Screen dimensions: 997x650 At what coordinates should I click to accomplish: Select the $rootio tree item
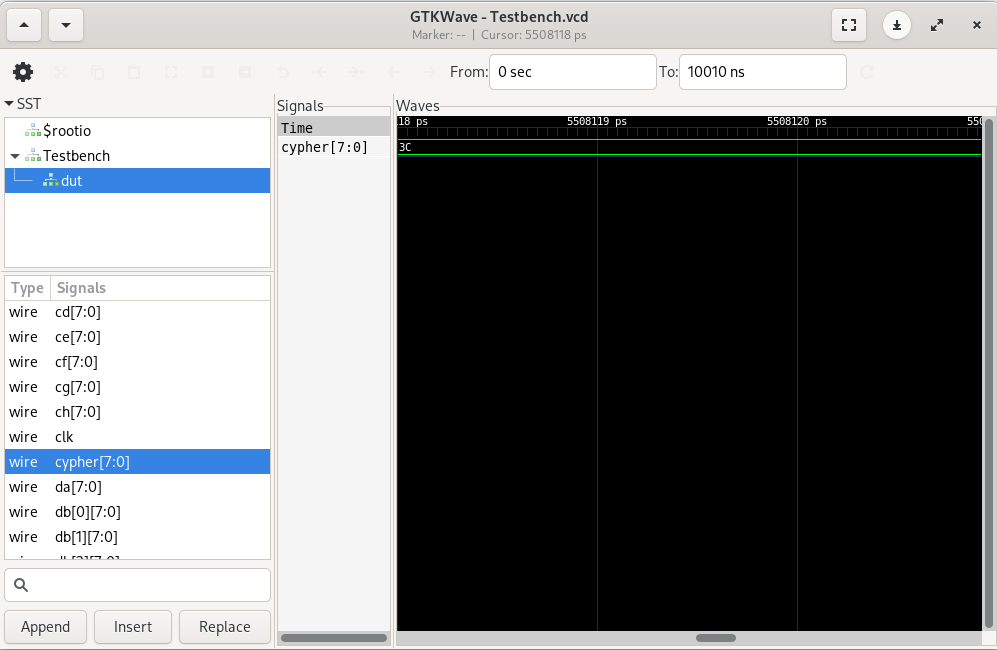(x=66, y=131)
